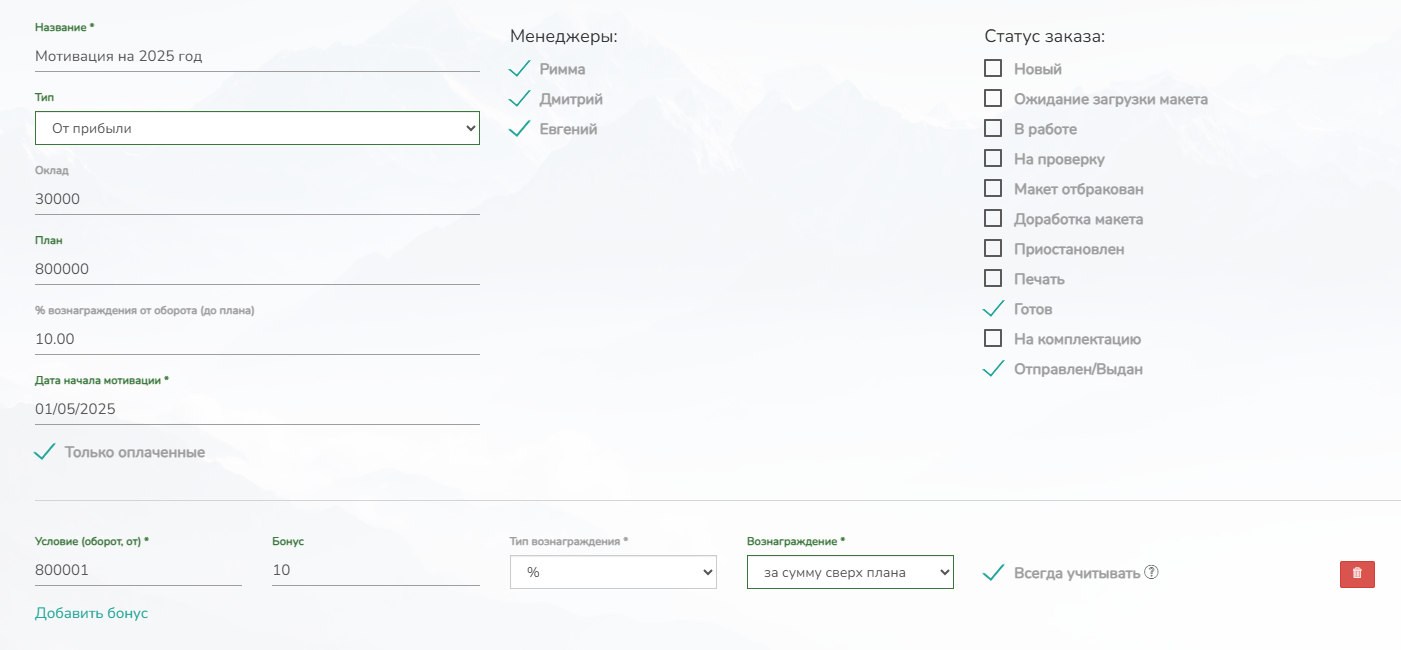Uncheck manager Дмитрий
This screenshot has width=1401, height=650.
pyautogui.click(x=519, y=99)
